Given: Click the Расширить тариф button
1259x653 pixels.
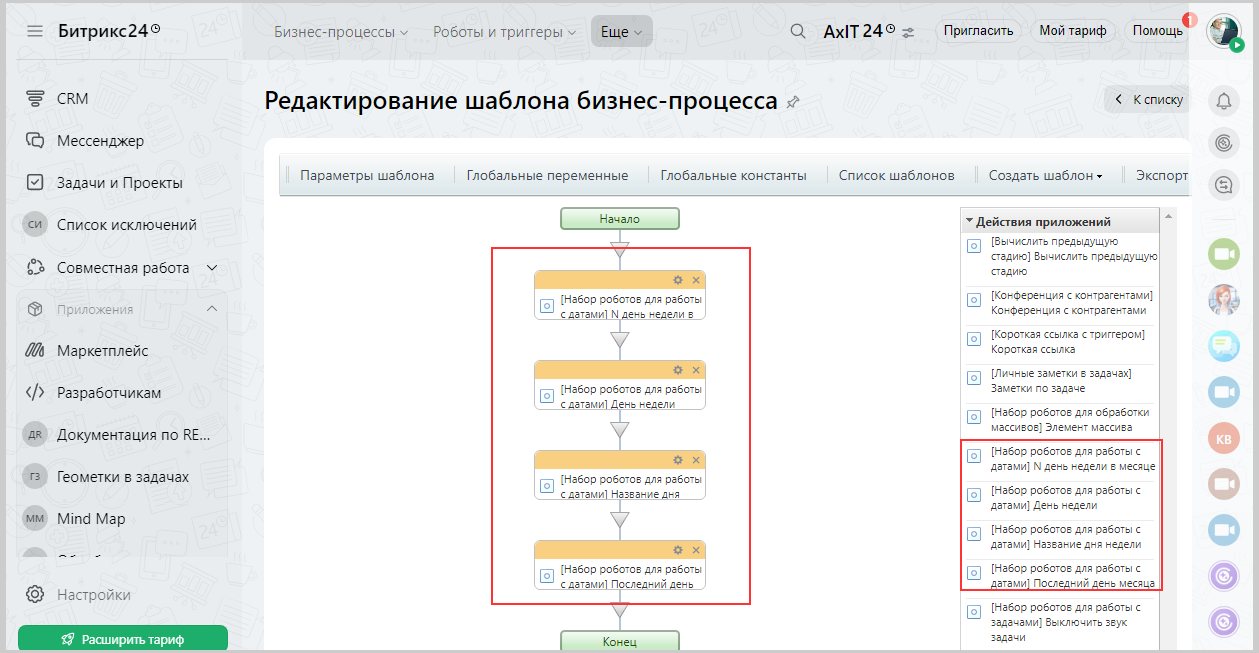Looking at the screenshot, I should pyautogui.click(x=123, y=639).
